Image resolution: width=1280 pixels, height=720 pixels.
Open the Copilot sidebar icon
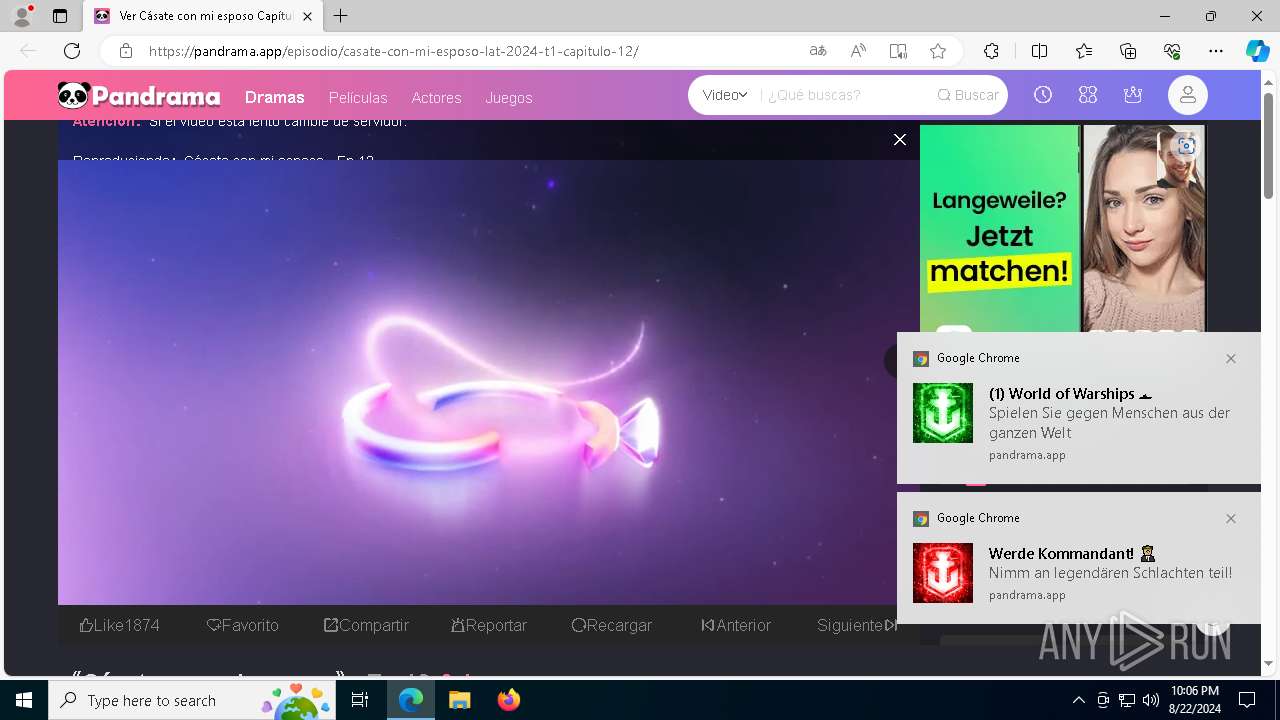coord(1257,51)
